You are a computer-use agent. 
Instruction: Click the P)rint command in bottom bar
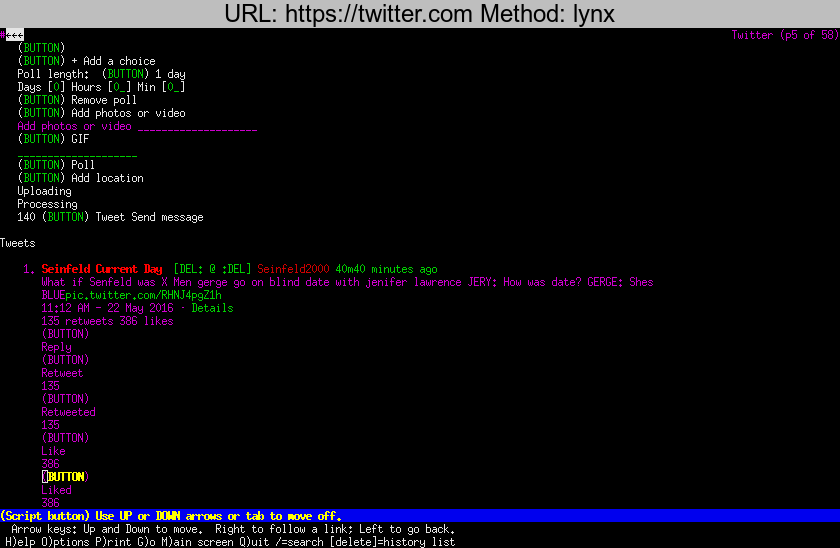pyautogui.click(x=114, y=542)
